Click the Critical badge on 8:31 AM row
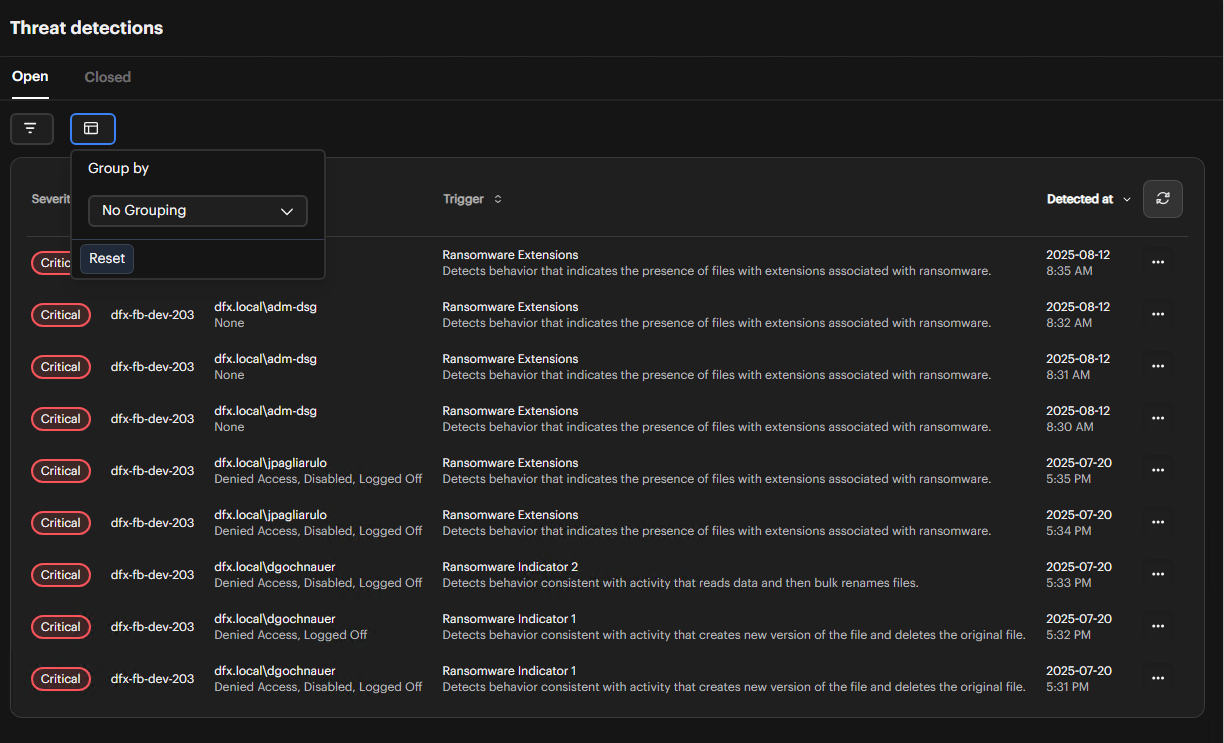 coord(61,367)
